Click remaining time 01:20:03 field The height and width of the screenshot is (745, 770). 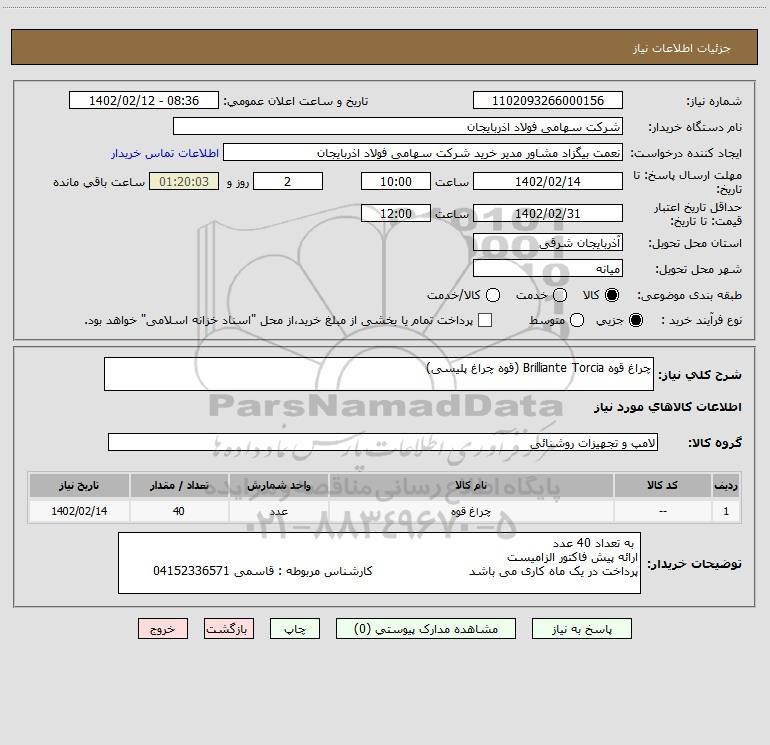184,181
